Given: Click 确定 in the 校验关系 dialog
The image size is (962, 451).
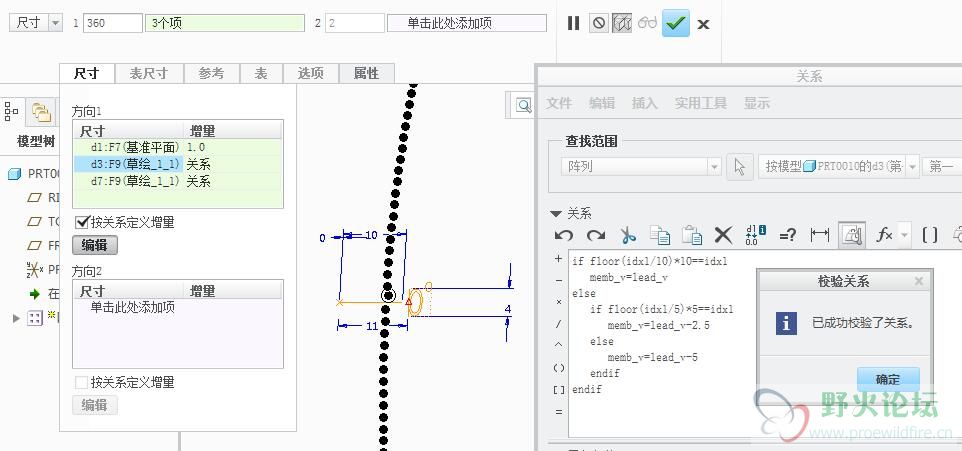Looking at the screenshot, I should coord(888,380).
